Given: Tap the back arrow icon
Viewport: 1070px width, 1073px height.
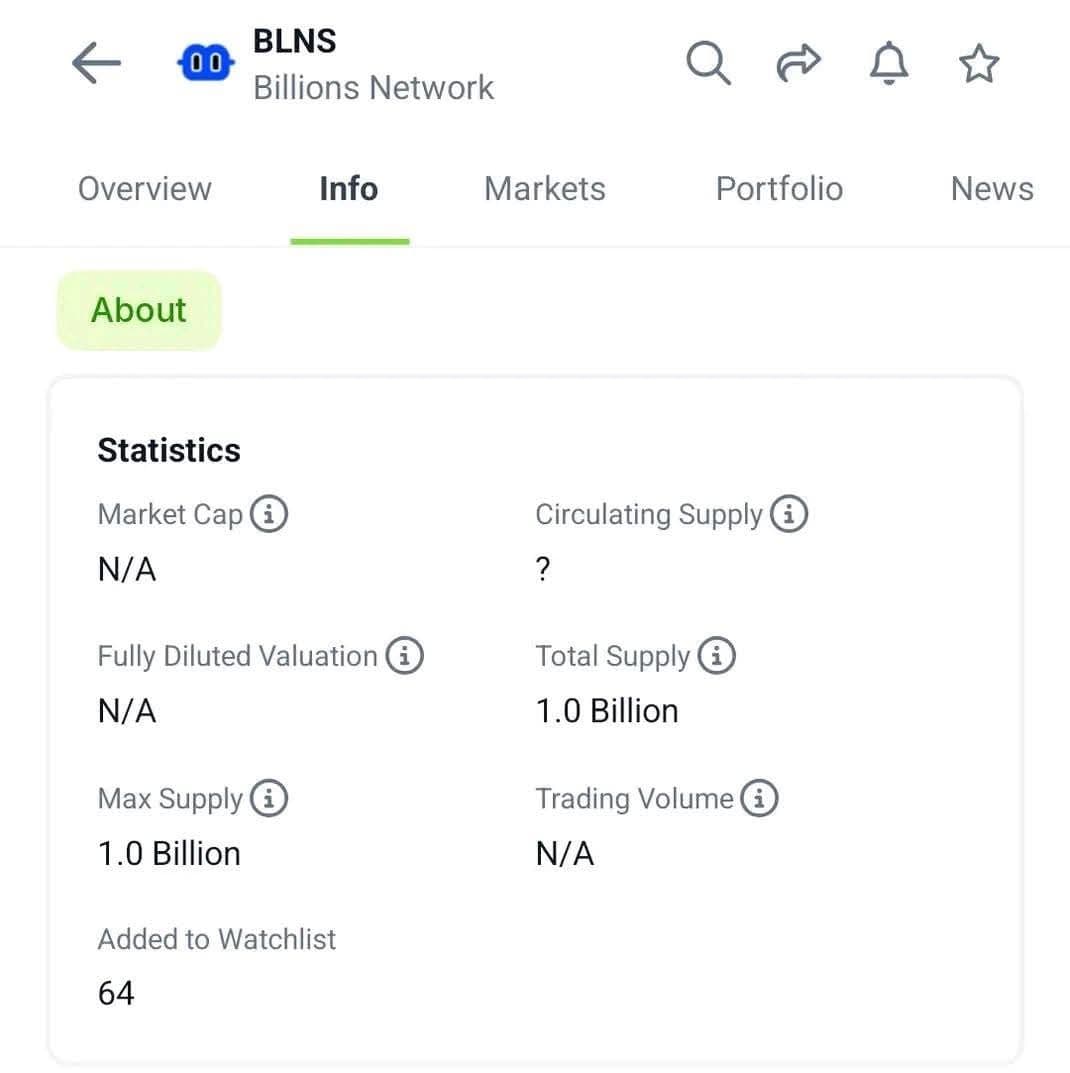Looking at the screenshot, I should pyautogui.click(x=96, y=64).
